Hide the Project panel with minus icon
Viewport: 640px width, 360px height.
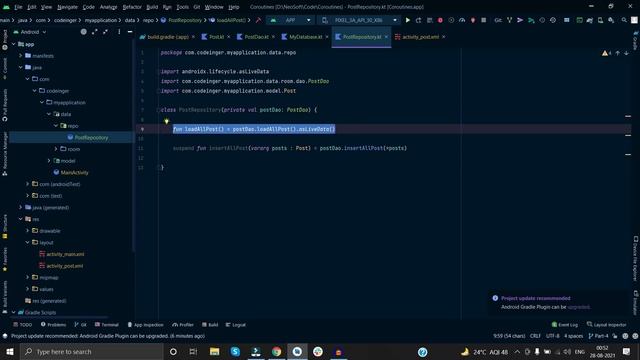point(130,32)
